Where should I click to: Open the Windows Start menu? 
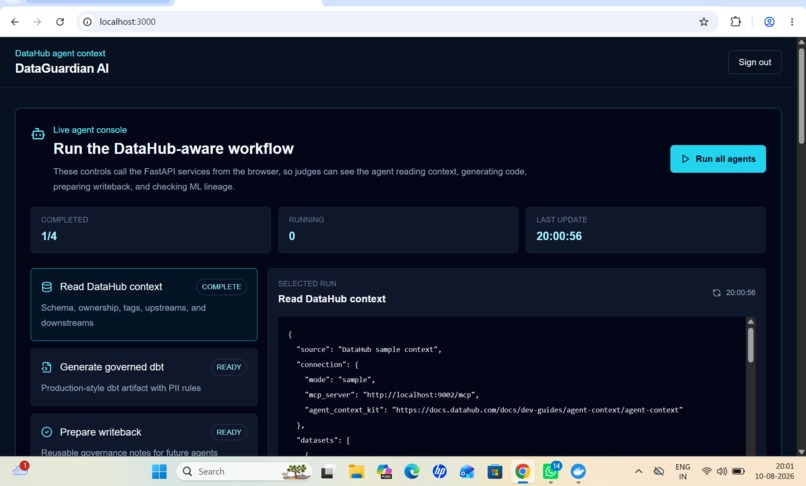click(159, 471)
